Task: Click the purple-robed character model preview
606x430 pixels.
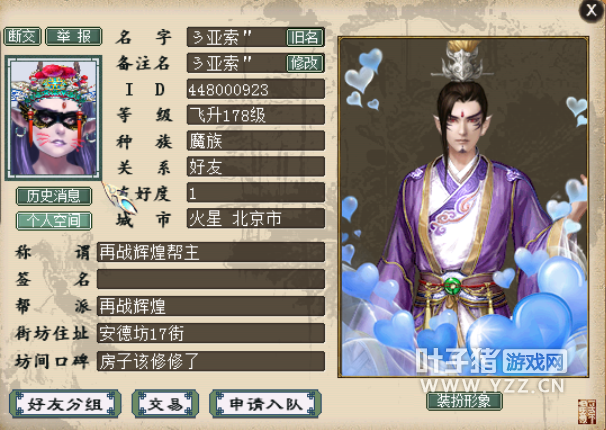Action: 463,207
